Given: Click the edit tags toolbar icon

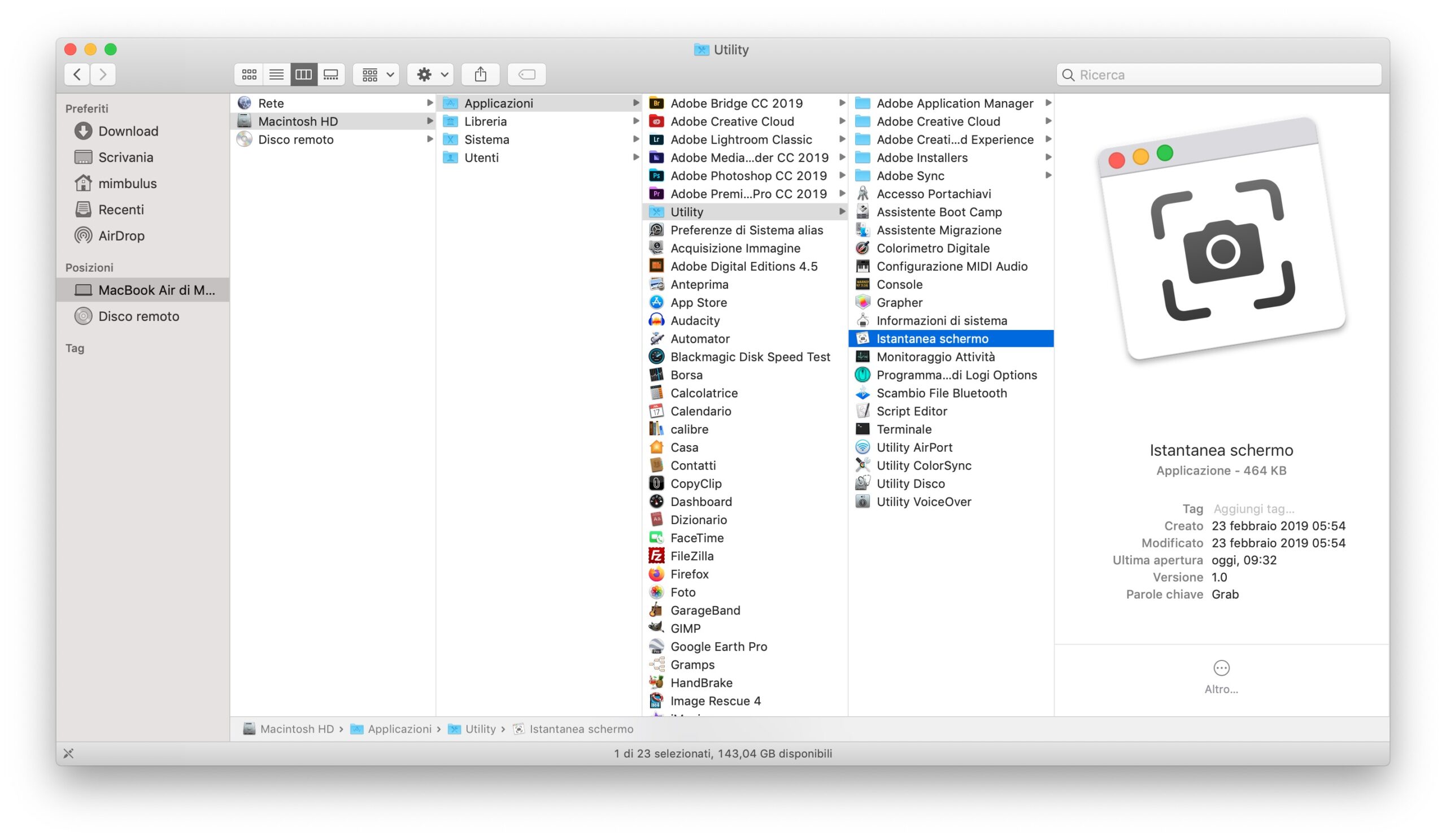Looking at the screenshot, I should coord(527,75).
